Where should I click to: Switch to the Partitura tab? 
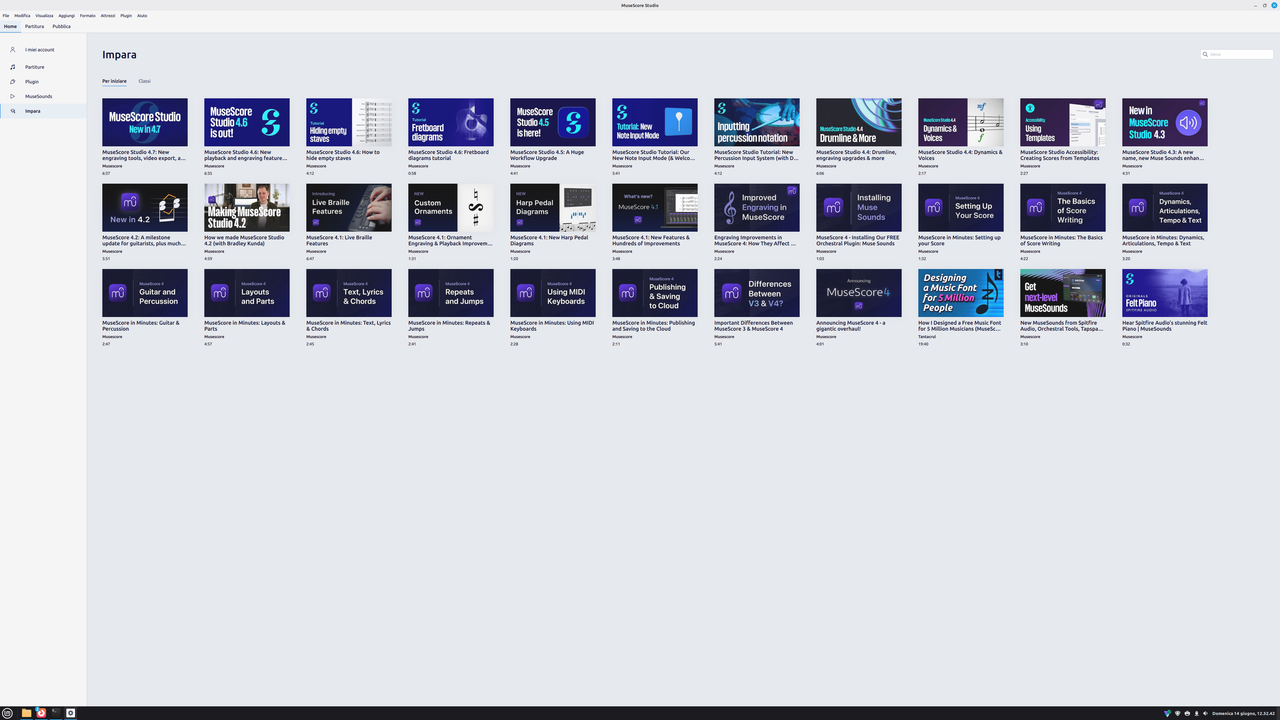35,26
